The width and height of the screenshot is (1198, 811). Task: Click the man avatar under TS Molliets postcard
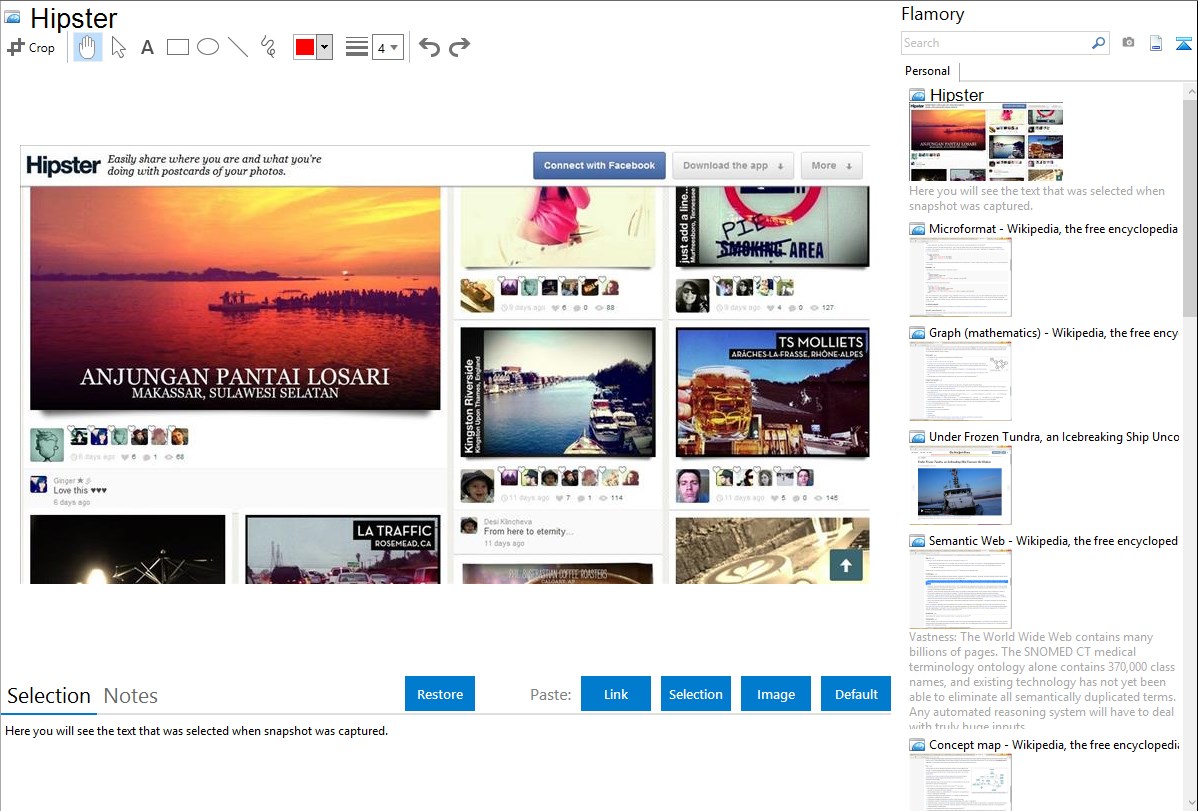(692, 486)
